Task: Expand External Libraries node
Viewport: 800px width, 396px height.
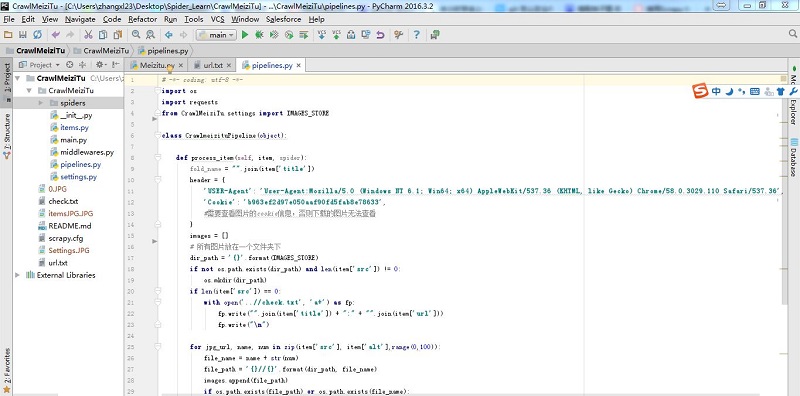Action: (18, 275)
